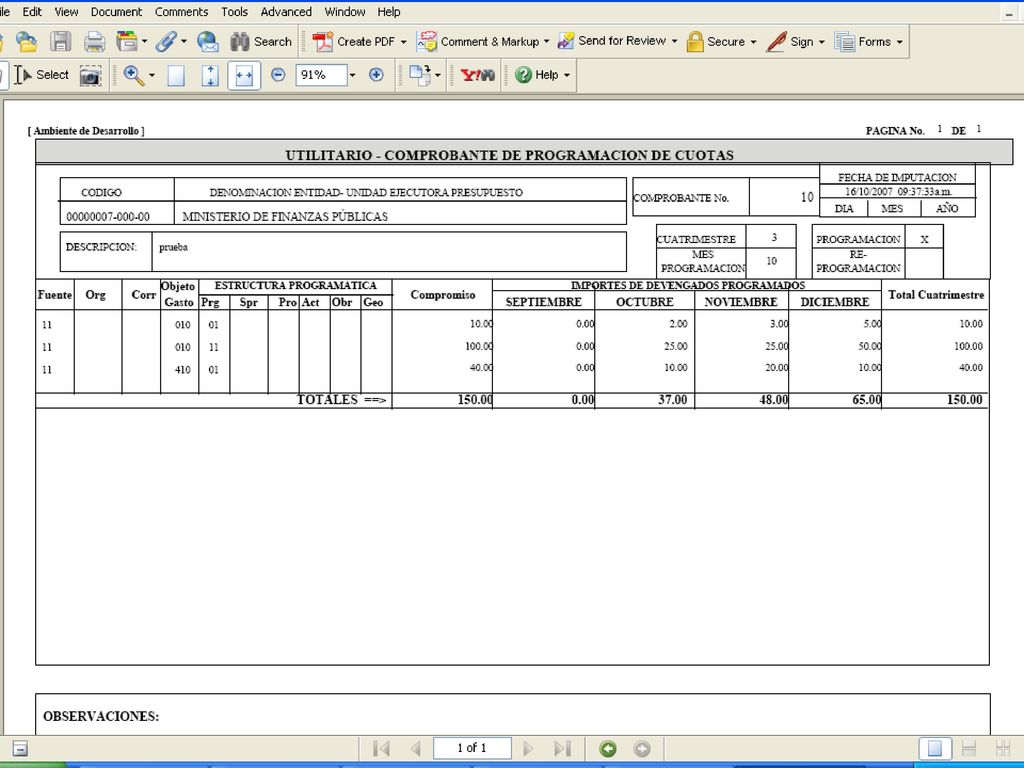This screenshot has width=1024, height=768.
Task: Click the paperclip Attach file icon
Action: (166, 41)
